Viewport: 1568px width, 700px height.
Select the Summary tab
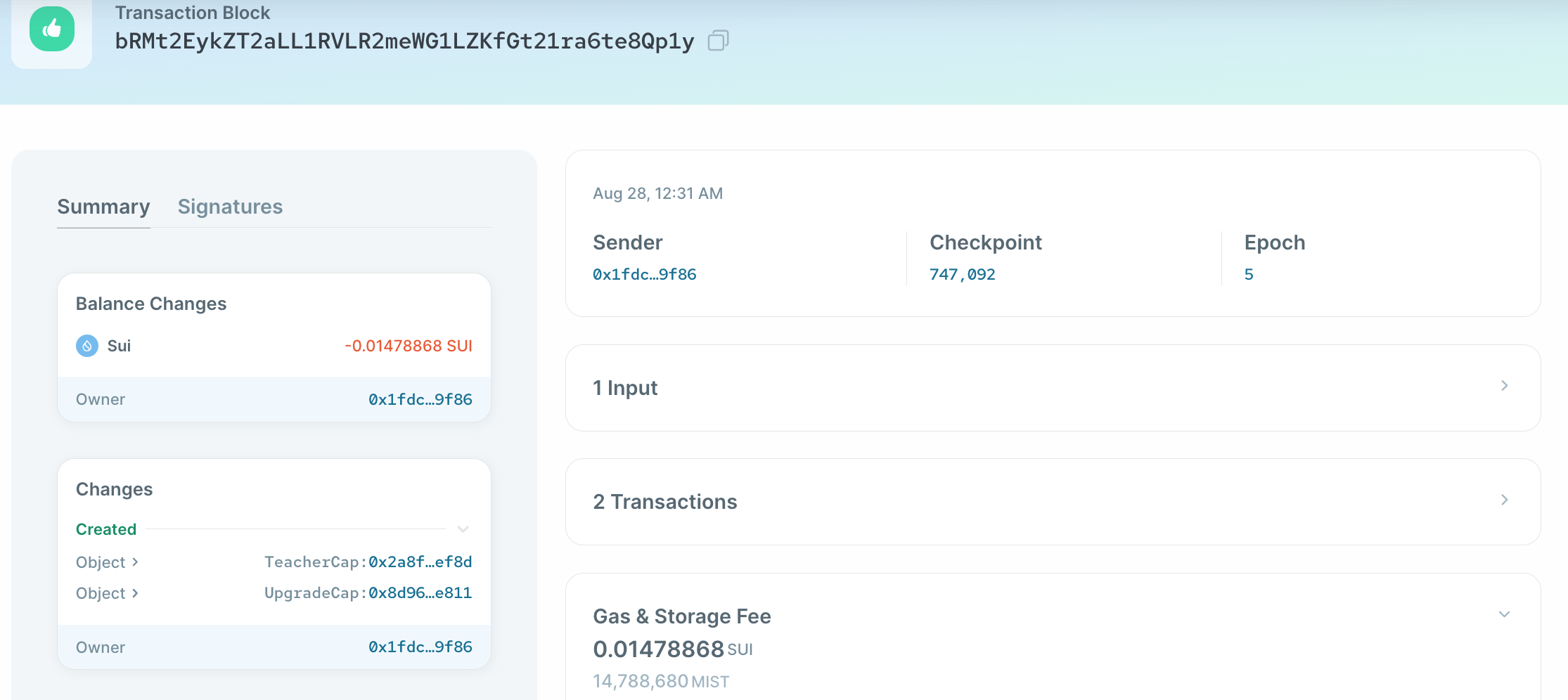(103, 207)
